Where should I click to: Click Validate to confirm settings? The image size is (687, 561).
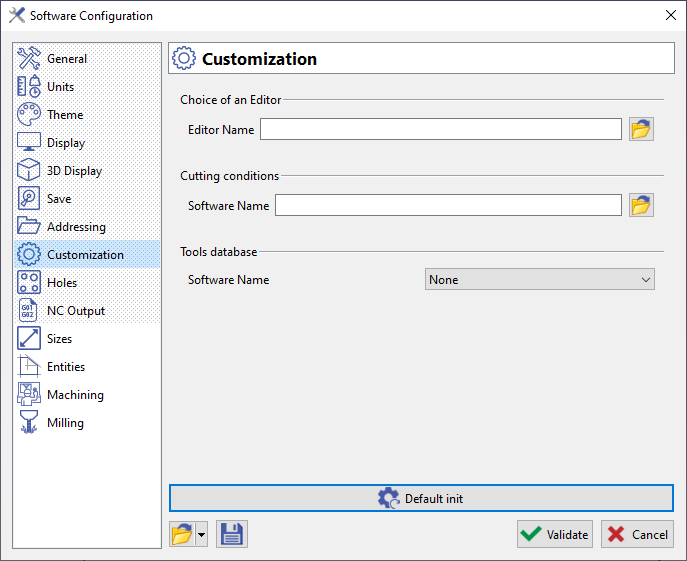pos(555,534)
